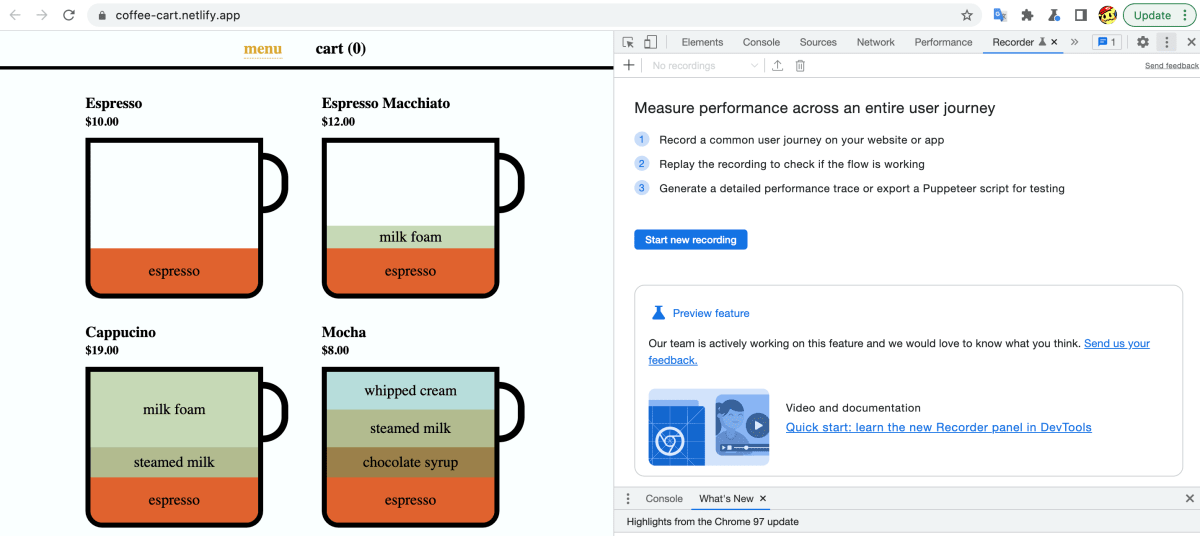Toggle the browser side panel
This screenshot has height=536, width=1200.
[x=1081, y=15]
